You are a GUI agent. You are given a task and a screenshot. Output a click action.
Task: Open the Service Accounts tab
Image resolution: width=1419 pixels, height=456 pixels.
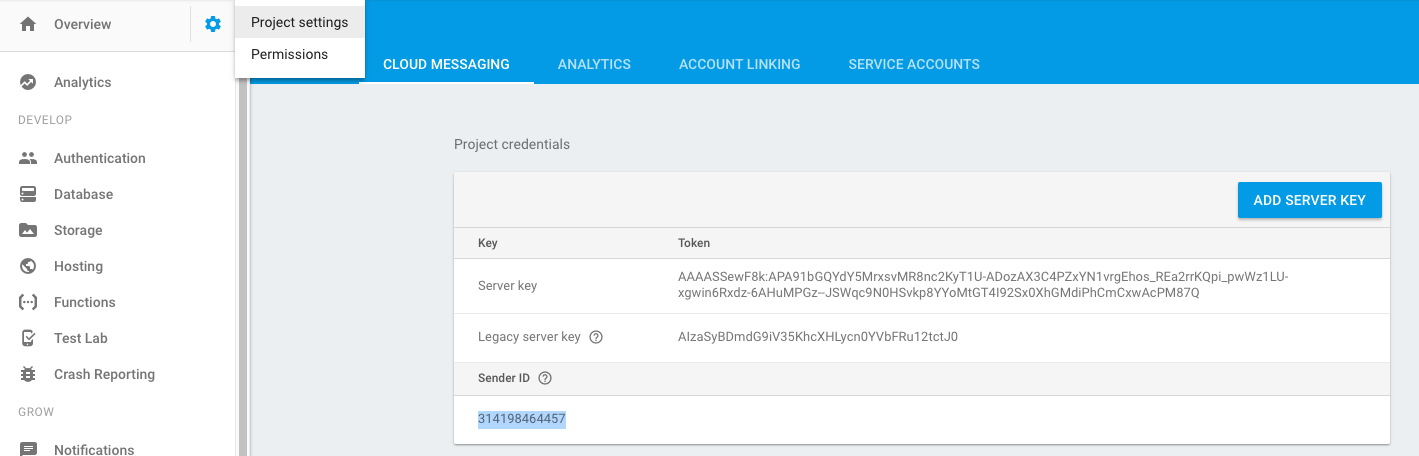(x=914, y=64)
